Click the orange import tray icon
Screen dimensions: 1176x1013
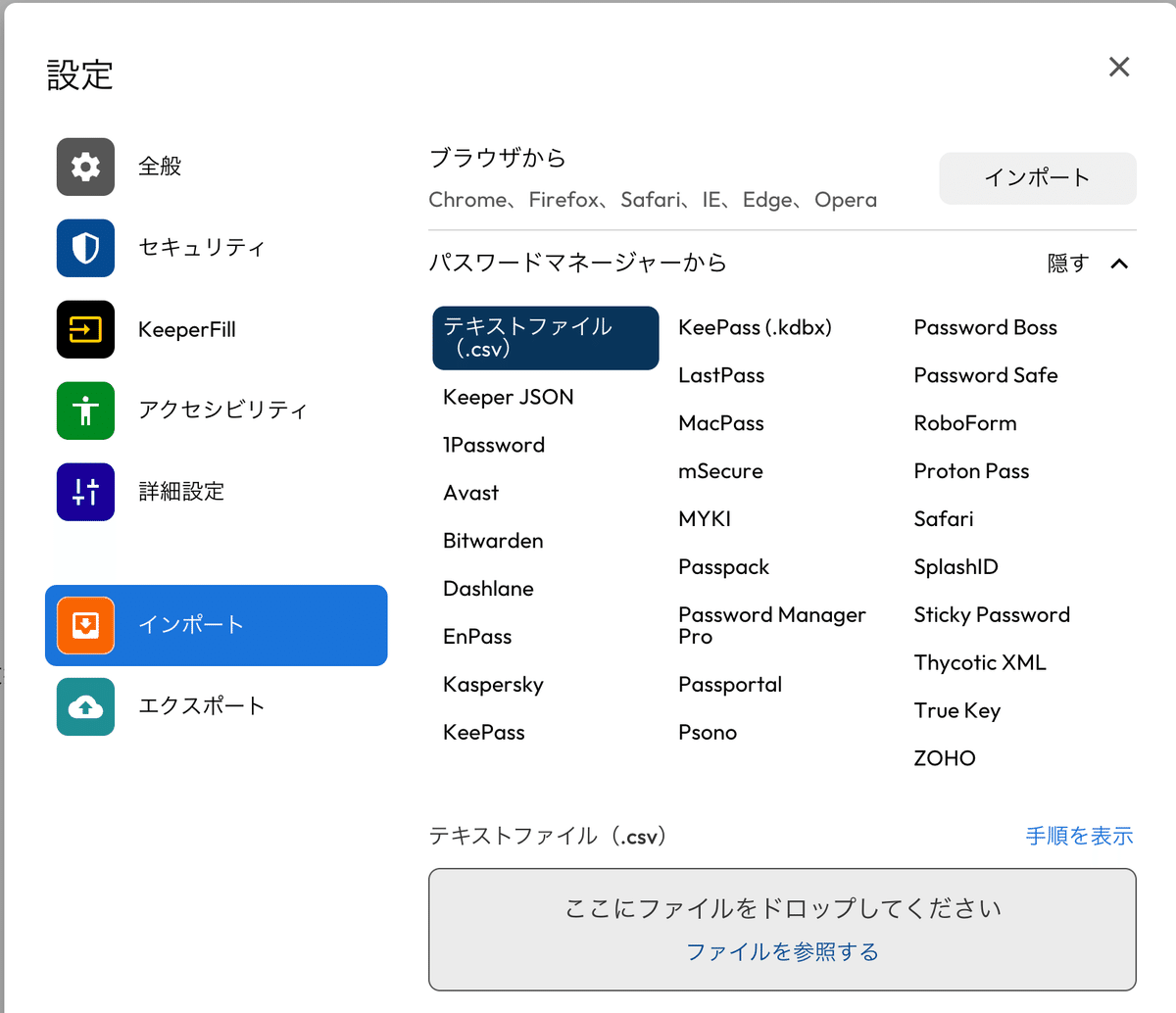click(85, 625)
